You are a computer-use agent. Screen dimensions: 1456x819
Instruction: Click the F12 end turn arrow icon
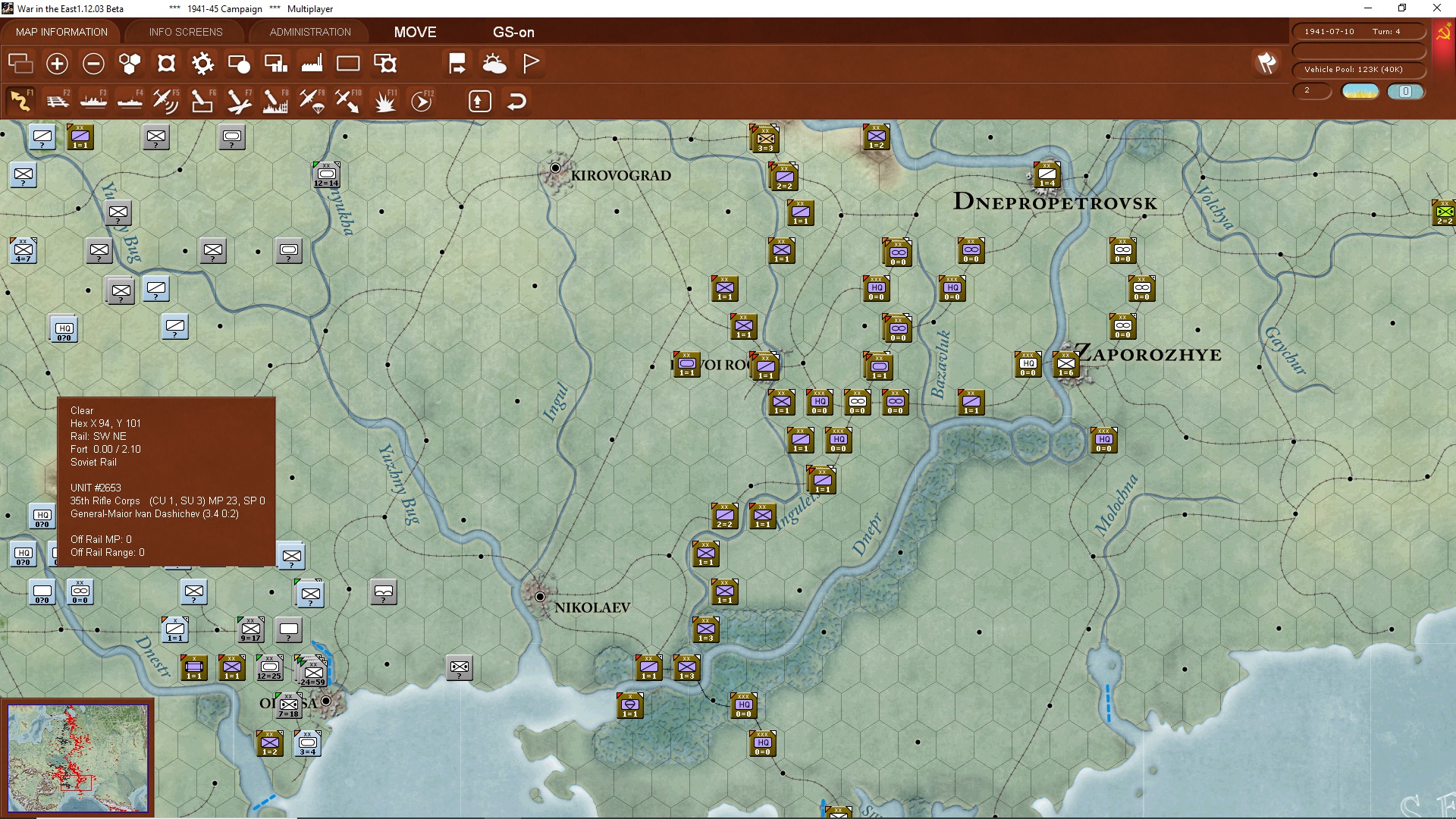tap(422, 101)
